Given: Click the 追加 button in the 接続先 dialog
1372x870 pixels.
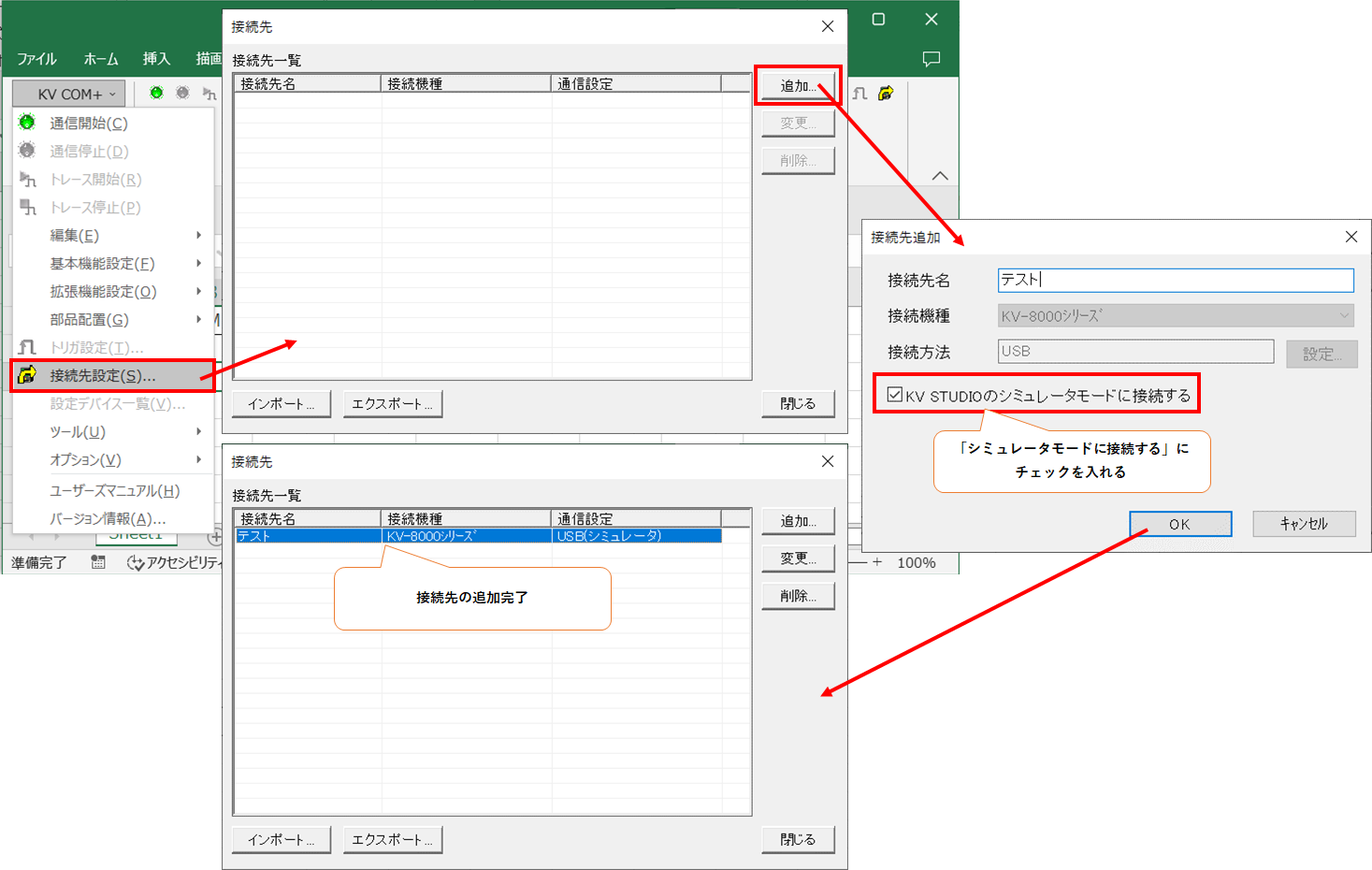Looking at the screenshot, I should coord(798,85).
